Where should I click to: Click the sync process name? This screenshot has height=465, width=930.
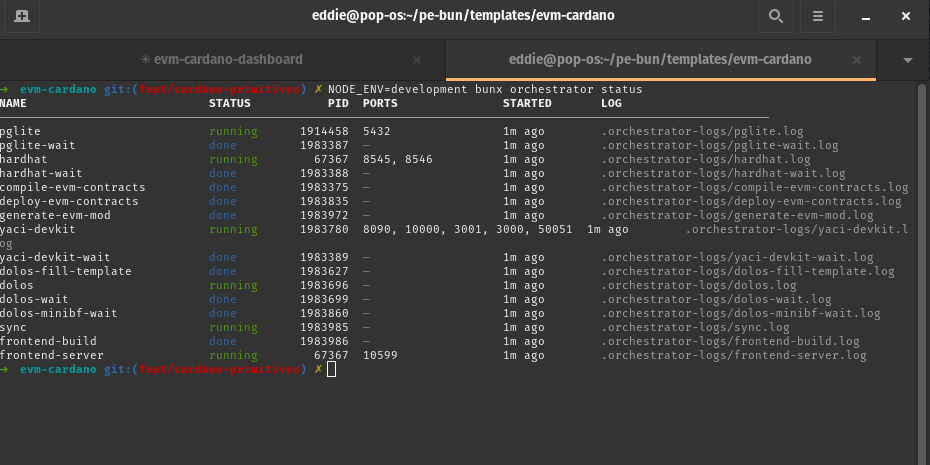point(13,327)
